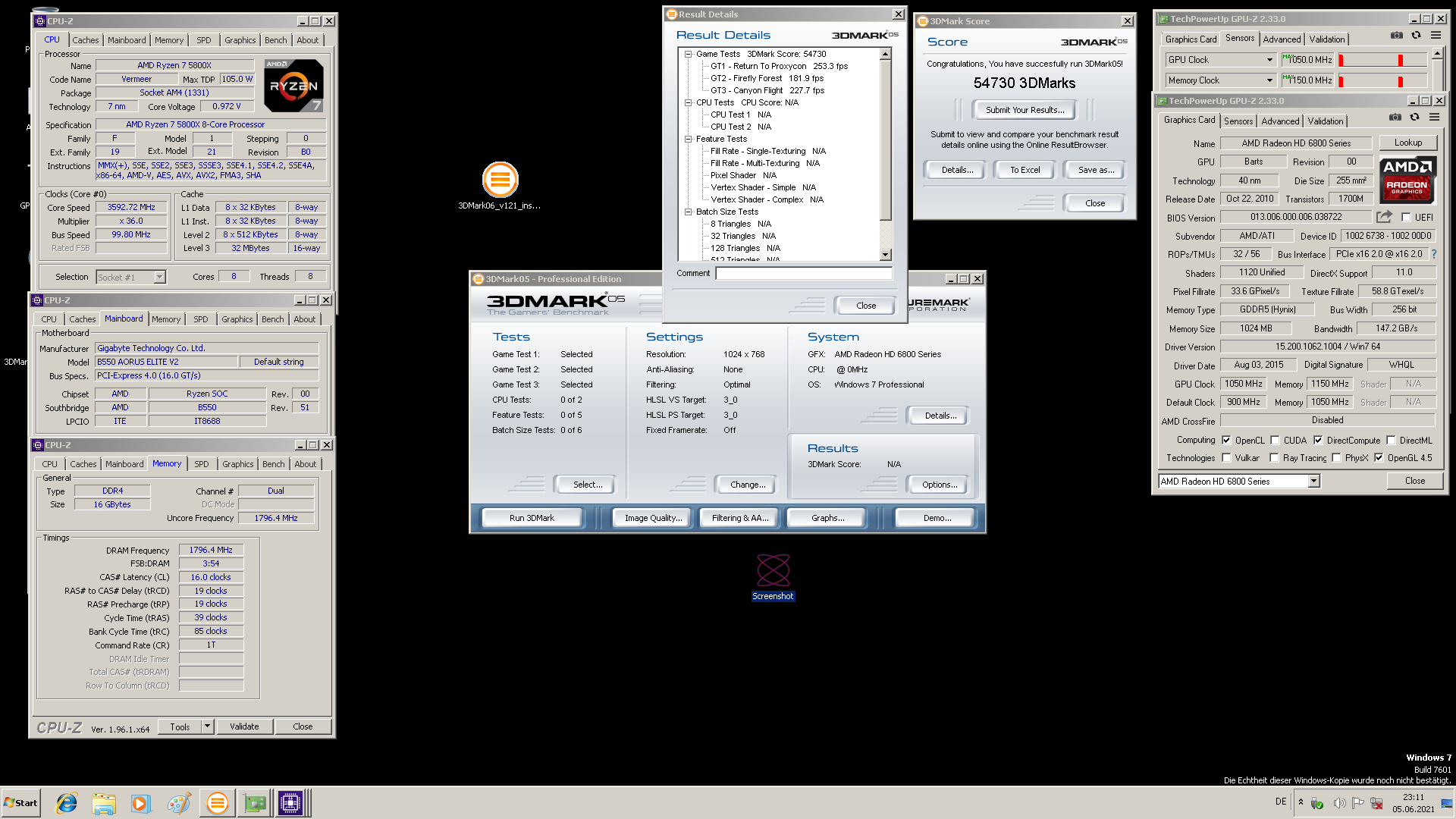Toggle UEFI checkbox in GPU-Z
This screenshot has height=819, width=1456.
coord(1406,218)
